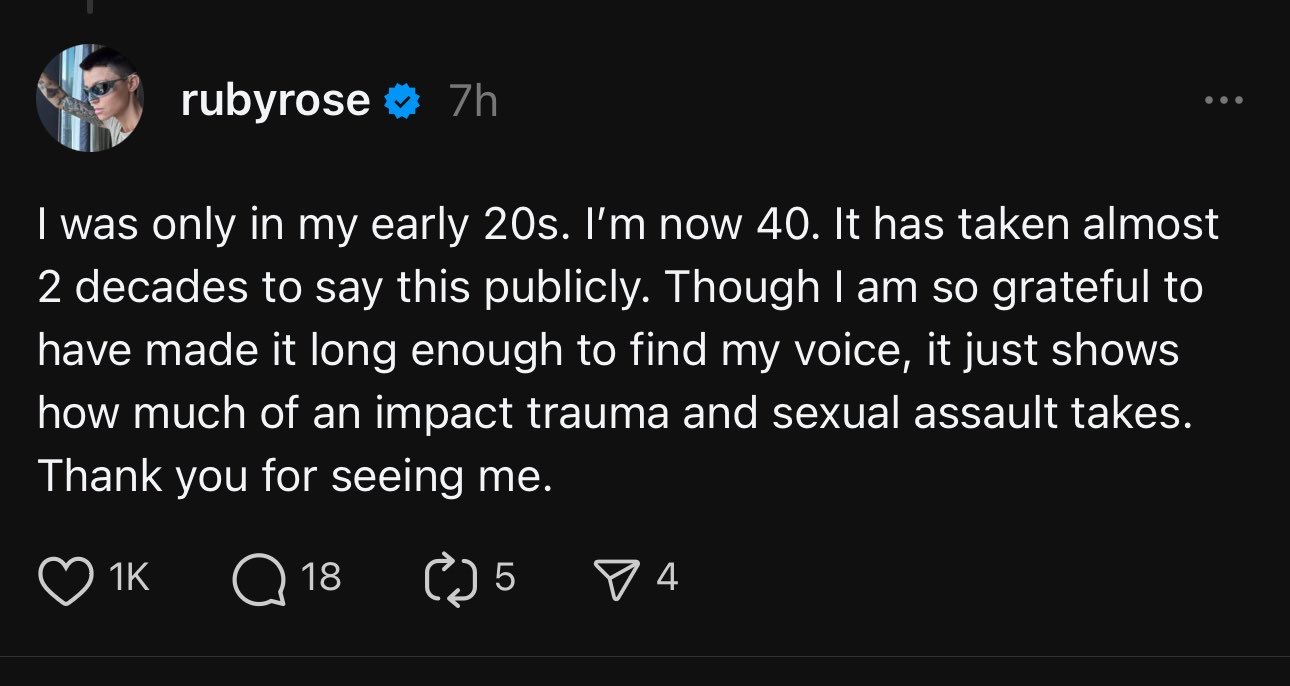Go to the rubyrose username profile
This screenshot has height=686, width=1290.
coord(275,100)
